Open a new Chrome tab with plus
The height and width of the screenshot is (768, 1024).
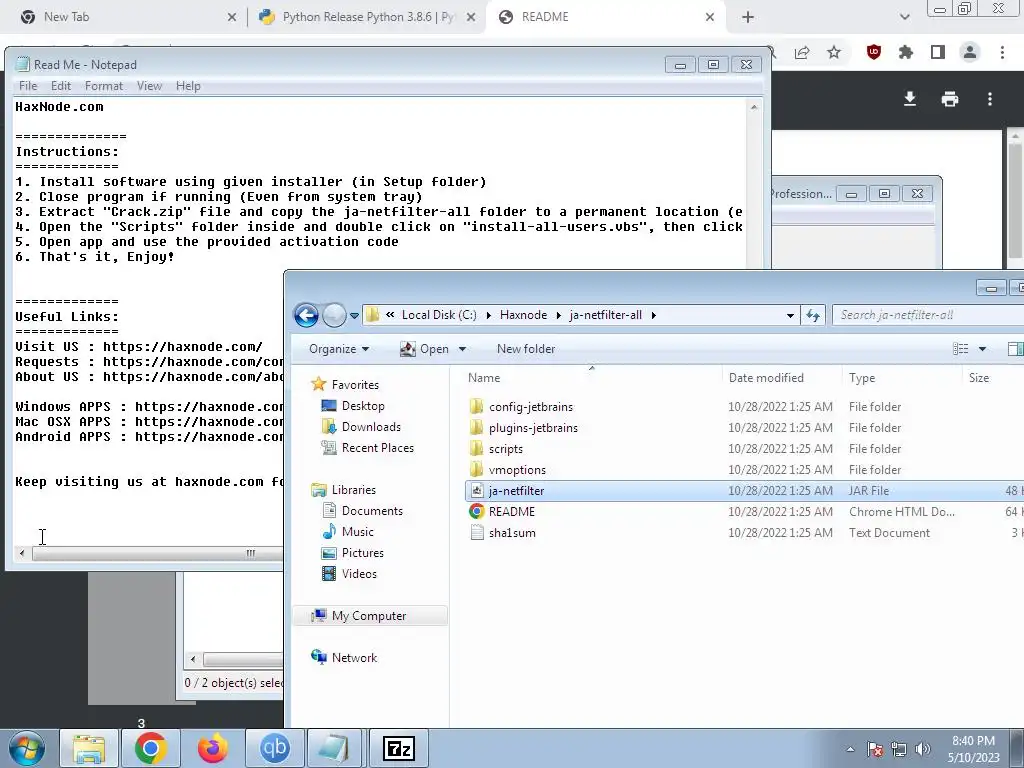click(x=748, y=17)
